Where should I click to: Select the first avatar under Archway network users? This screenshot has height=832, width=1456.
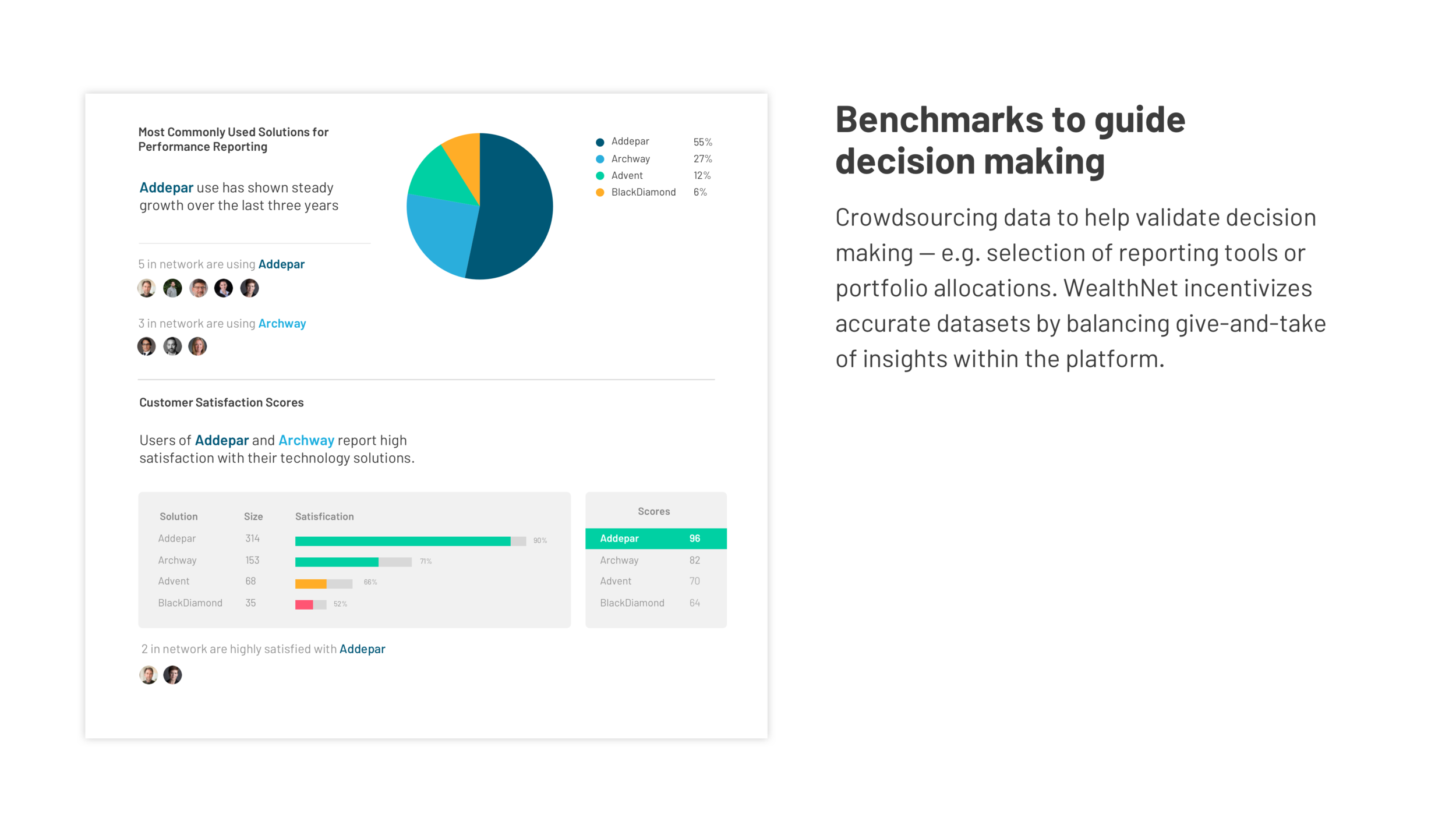click(147, 346)
